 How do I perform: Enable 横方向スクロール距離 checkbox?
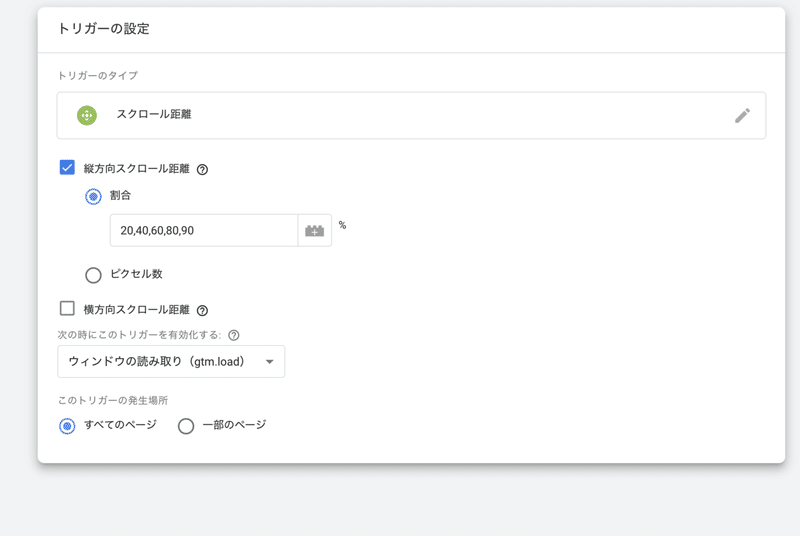point(67,308)
